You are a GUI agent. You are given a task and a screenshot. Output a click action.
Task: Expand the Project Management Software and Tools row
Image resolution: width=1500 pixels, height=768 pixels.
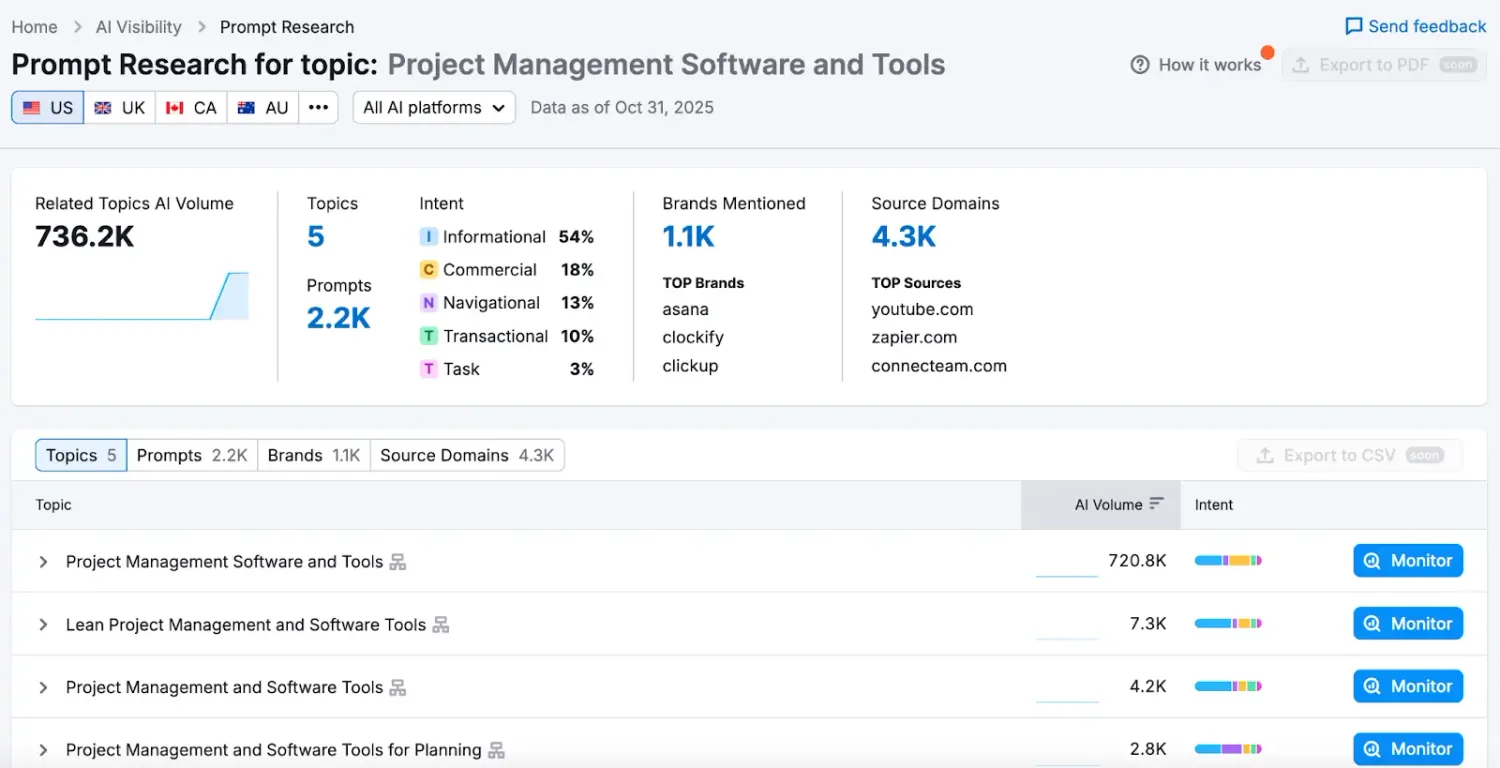43,562
